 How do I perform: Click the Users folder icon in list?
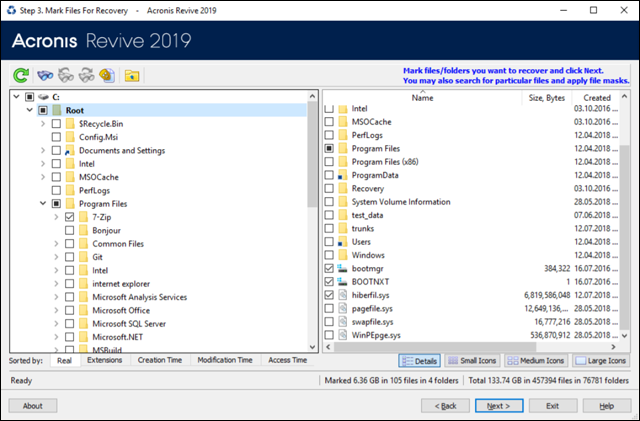click(342, 242)
